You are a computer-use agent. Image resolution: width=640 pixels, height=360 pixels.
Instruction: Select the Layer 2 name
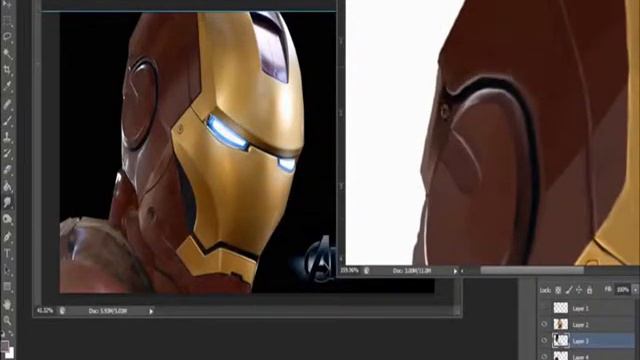coord(580,325)
